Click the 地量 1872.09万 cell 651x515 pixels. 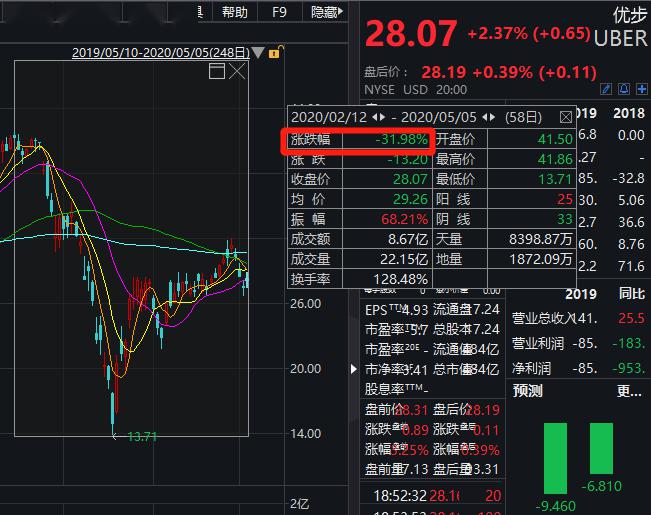click(504, 259)
